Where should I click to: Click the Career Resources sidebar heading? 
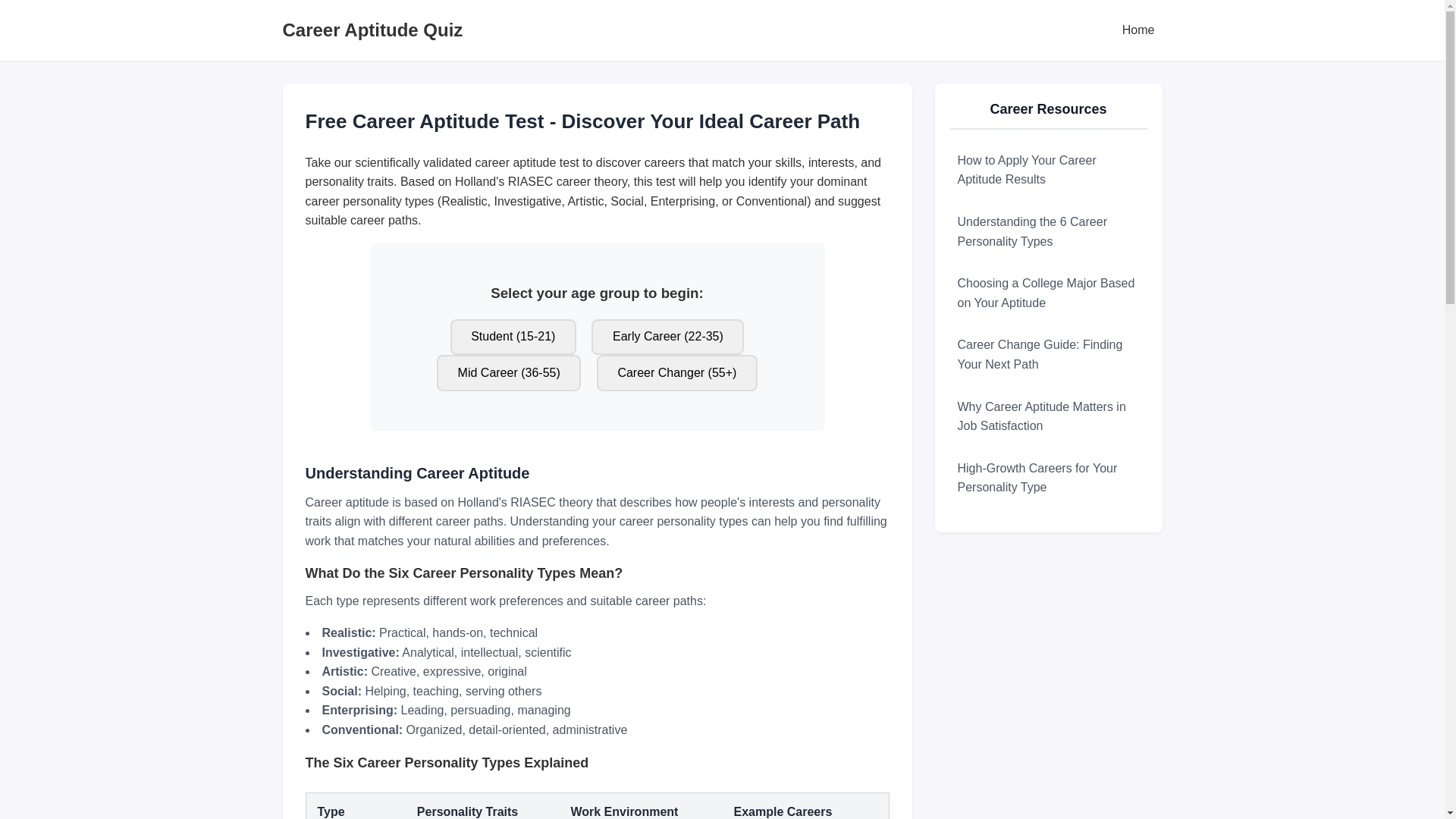[x=1048, y=109]
